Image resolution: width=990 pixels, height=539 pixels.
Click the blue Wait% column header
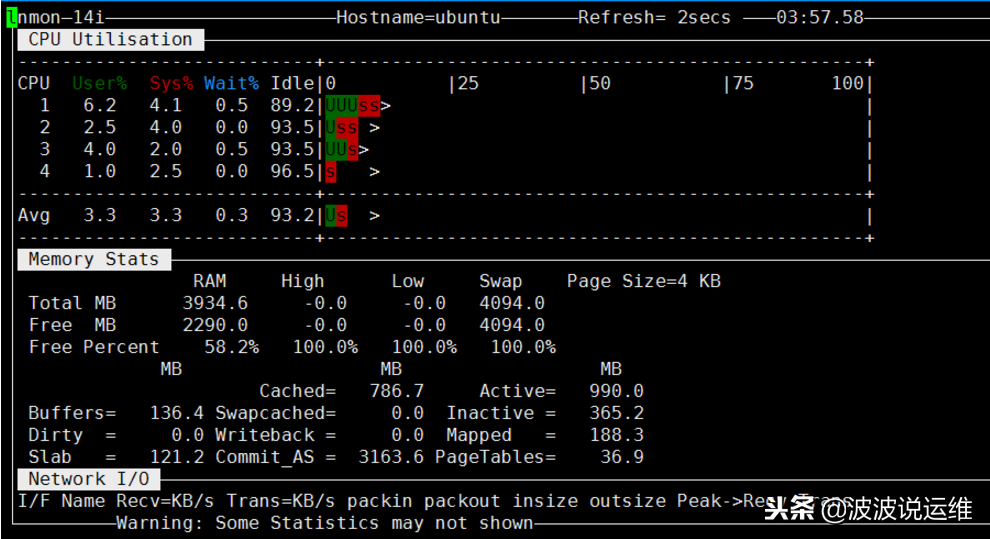231,83
